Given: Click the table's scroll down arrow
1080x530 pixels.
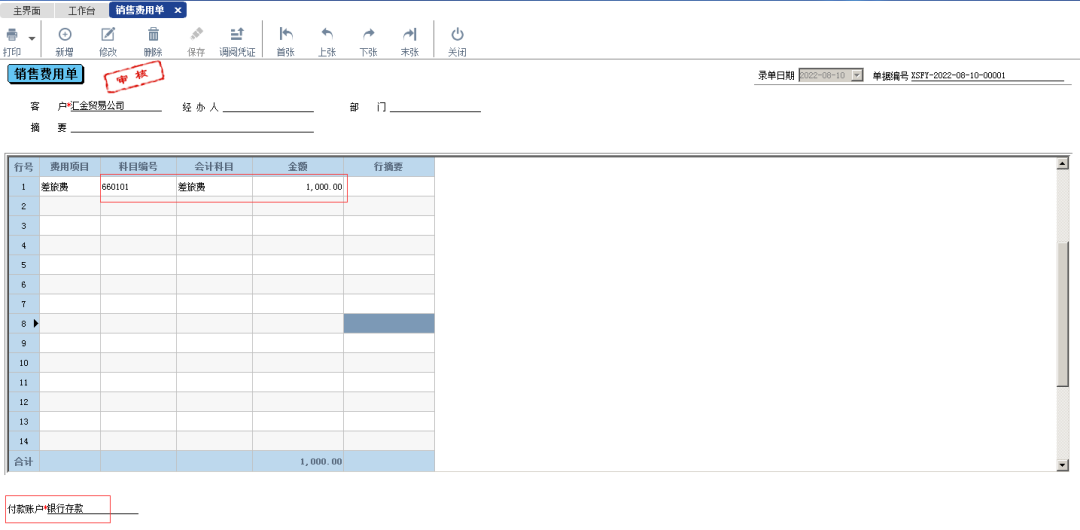Looking at the screenshot, I should pos(1062,465).
